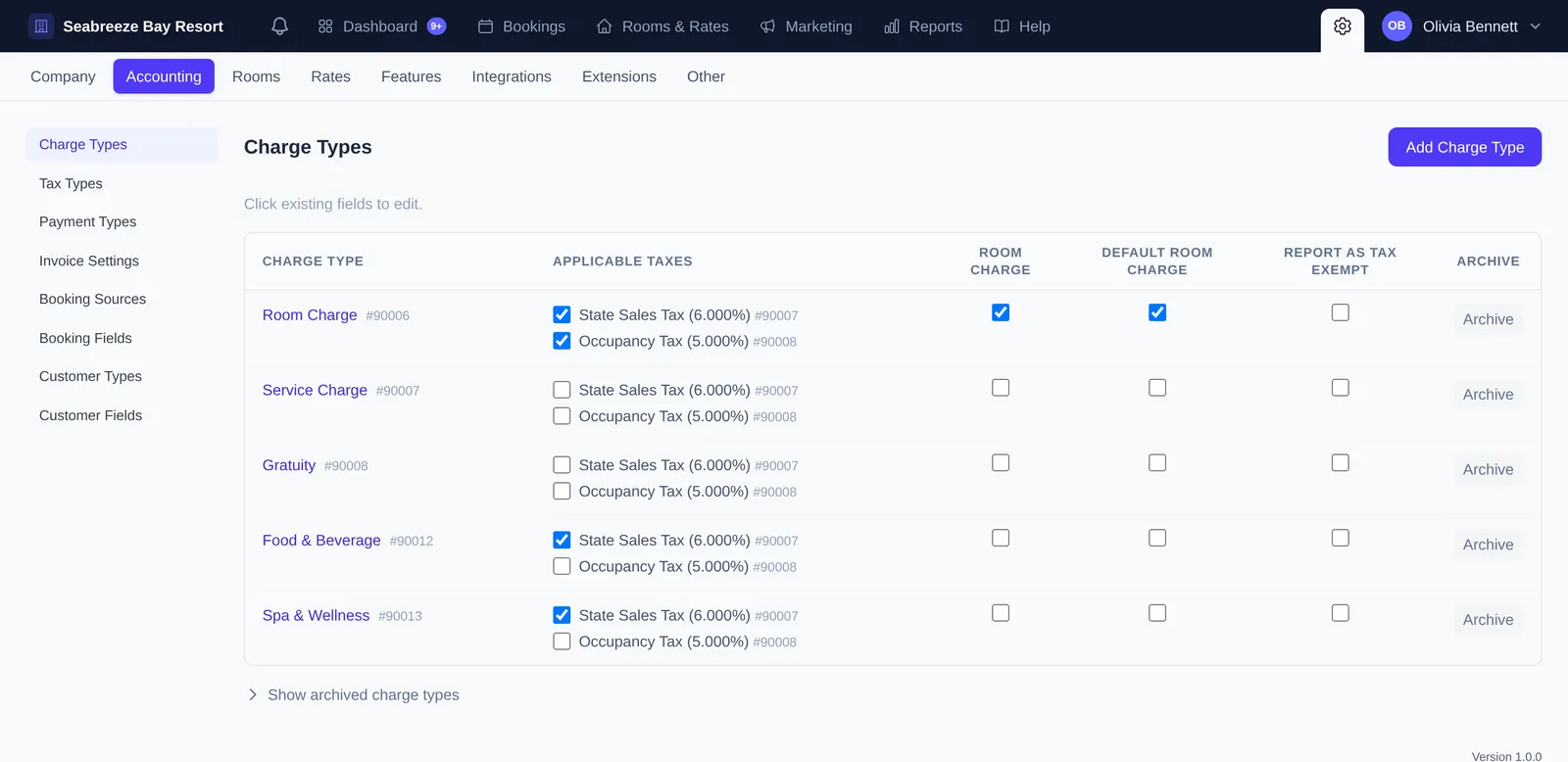Open the Help navigation item
This screenshot has height=762, width=1568.
click(x=1022, y=26)
